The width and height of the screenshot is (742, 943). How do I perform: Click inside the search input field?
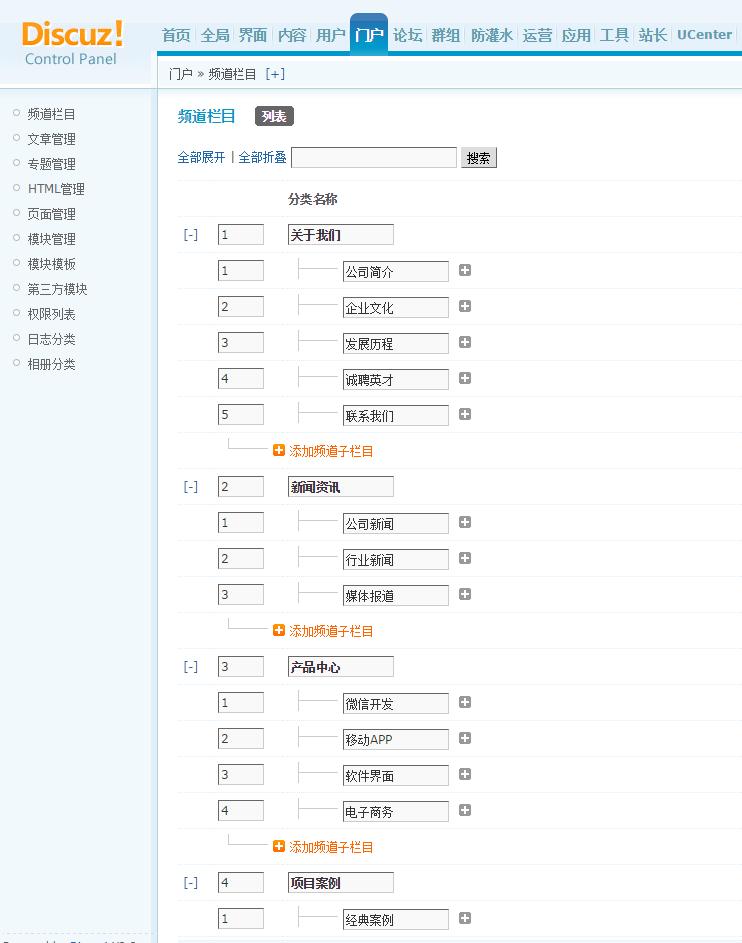point(374,158)
